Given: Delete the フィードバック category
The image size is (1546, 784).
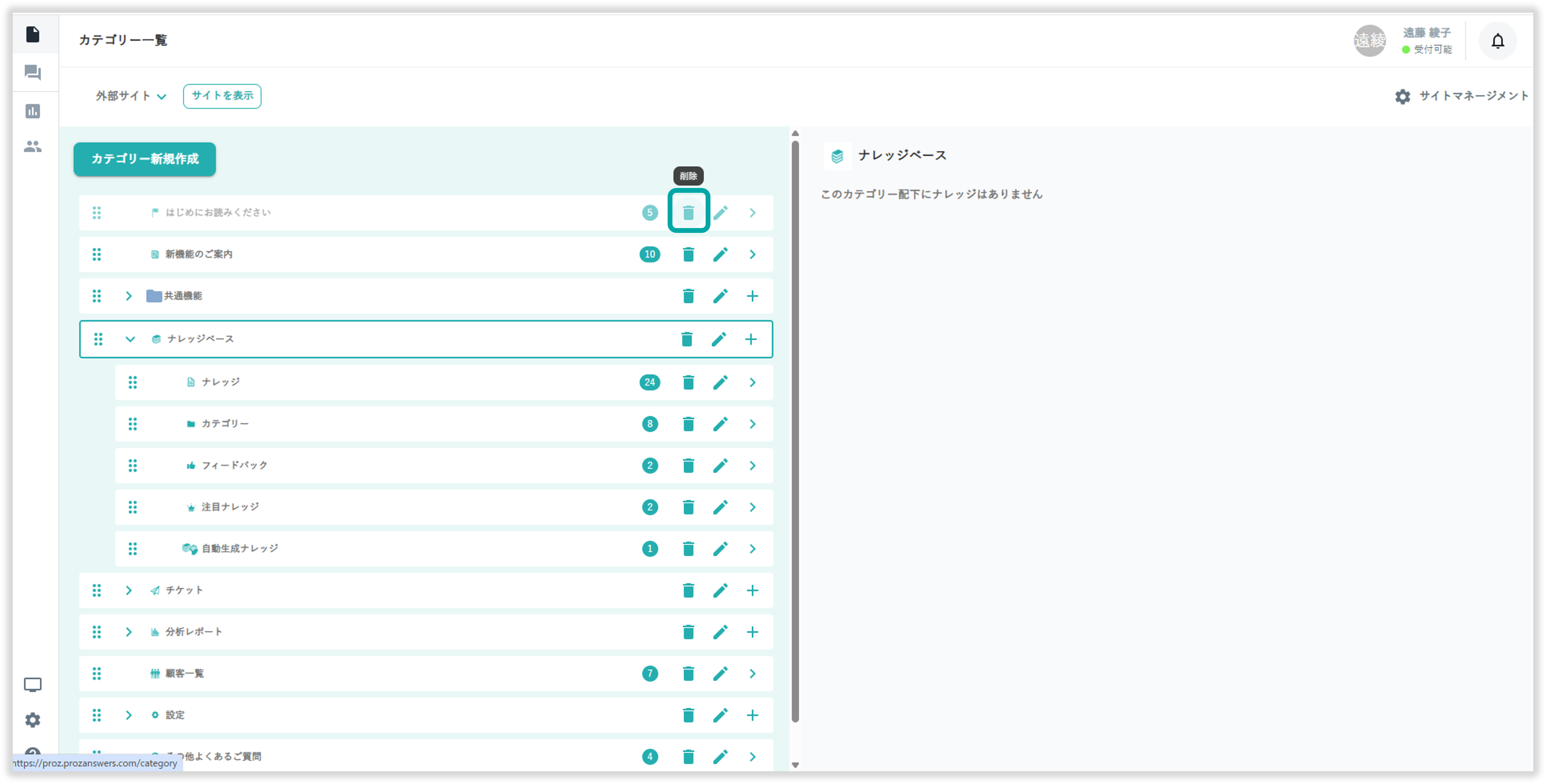Looking at the screenshot, I should point(688,466).
